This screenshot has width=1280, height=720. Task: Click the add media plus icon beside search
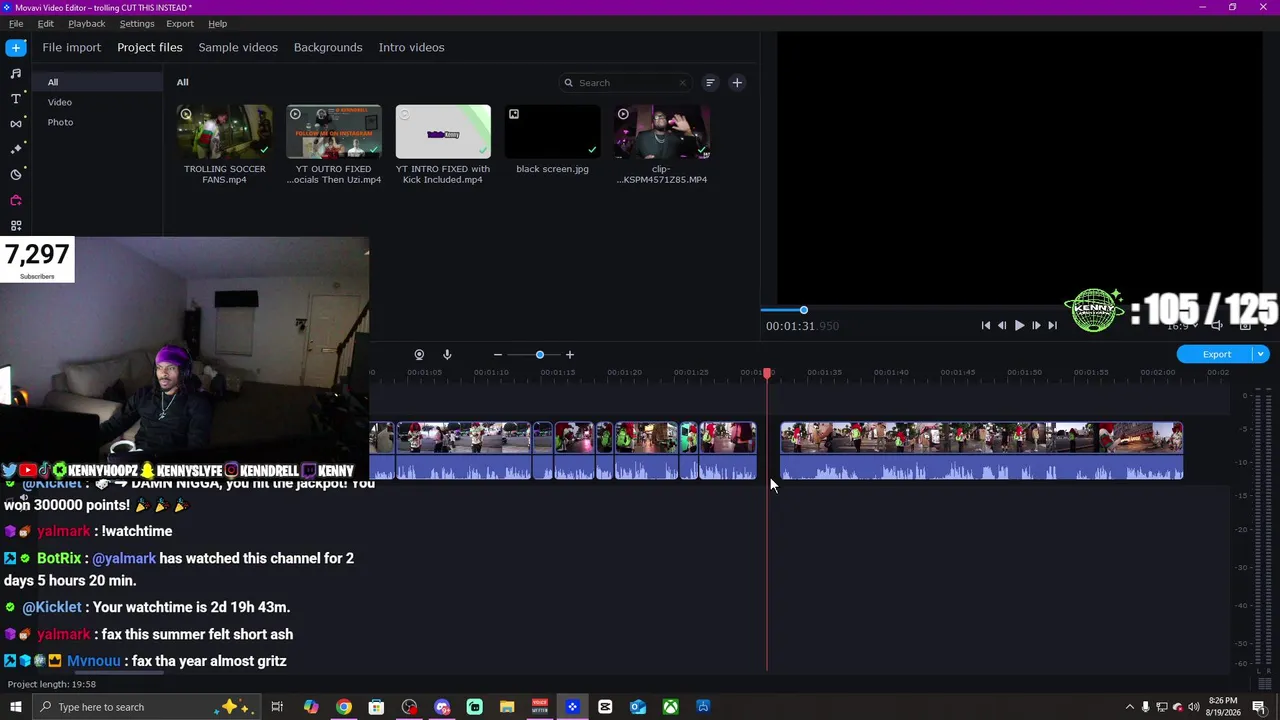(737, 83)
